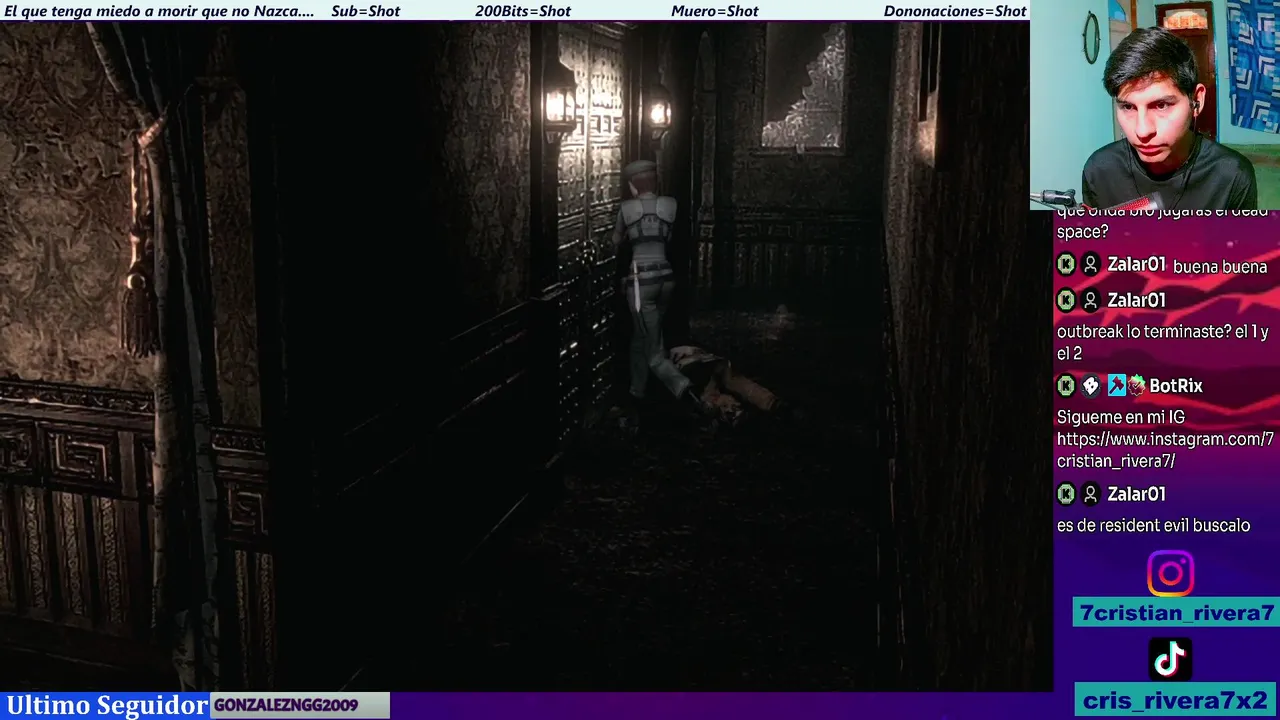Click the ghost bot badge beside BotRix
This screenshot has width=1280, height=720.
1091,386
